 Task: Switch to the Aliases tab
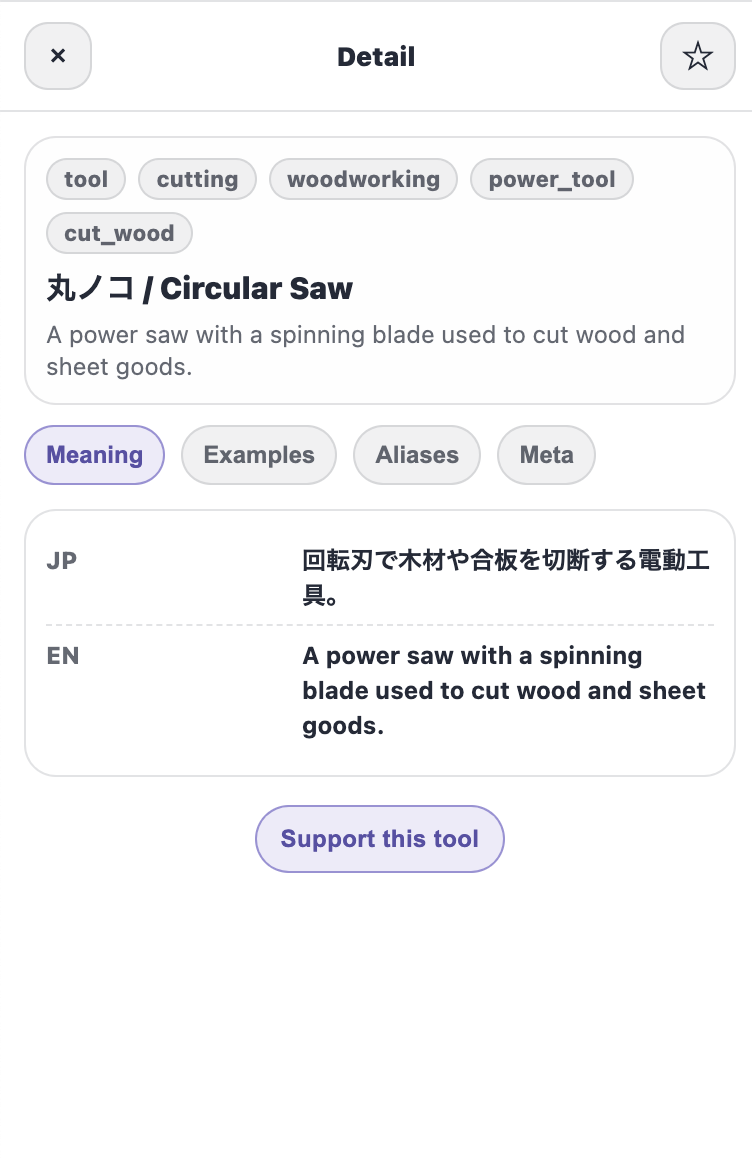pos(416,455)
